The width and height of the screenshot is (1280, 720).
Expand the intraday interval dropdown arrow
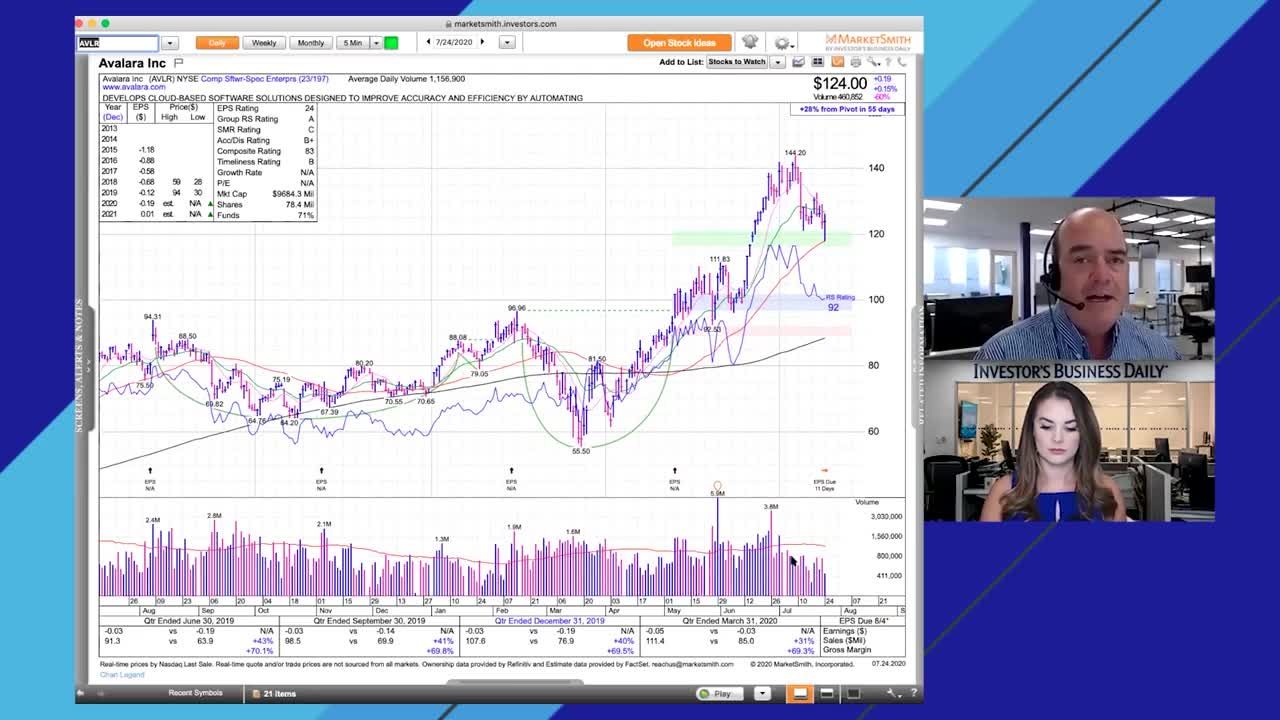coord(376,43)
